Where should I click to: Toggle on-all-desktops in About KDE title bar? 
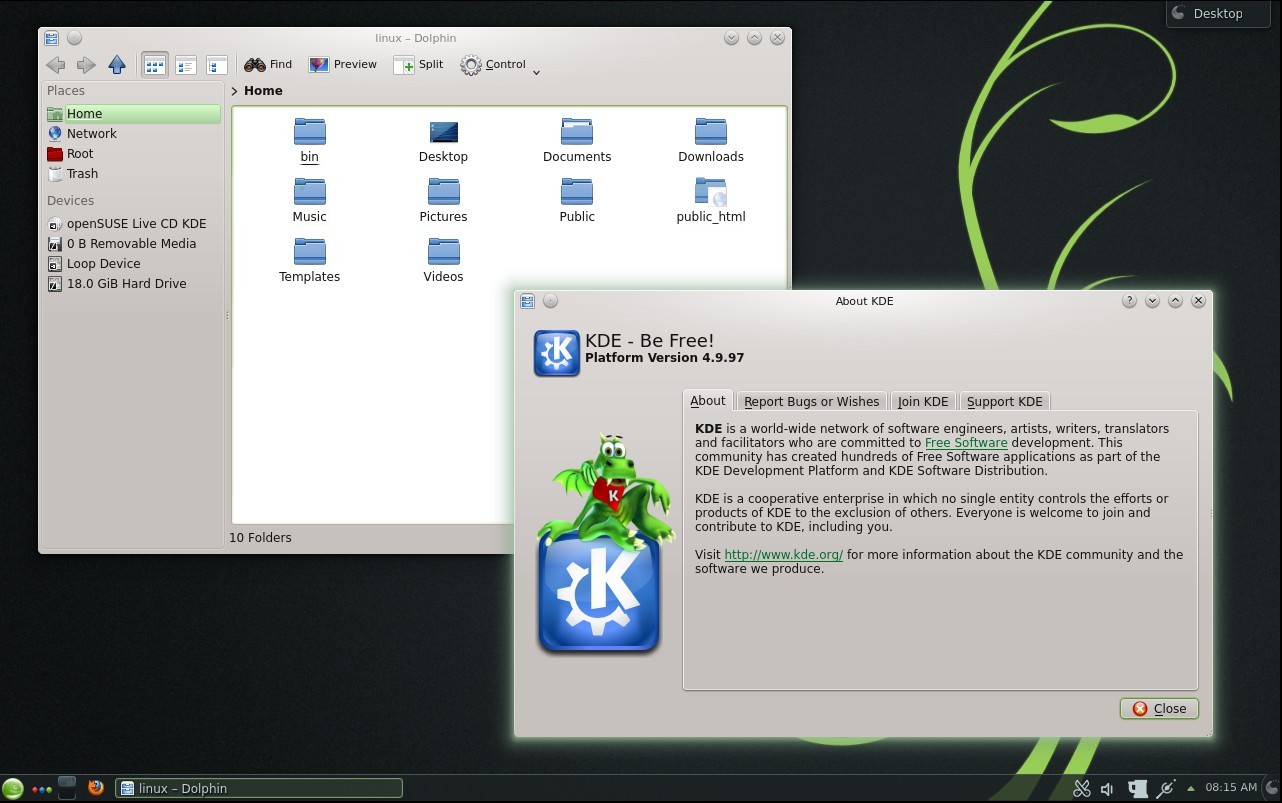coord(550,301)
